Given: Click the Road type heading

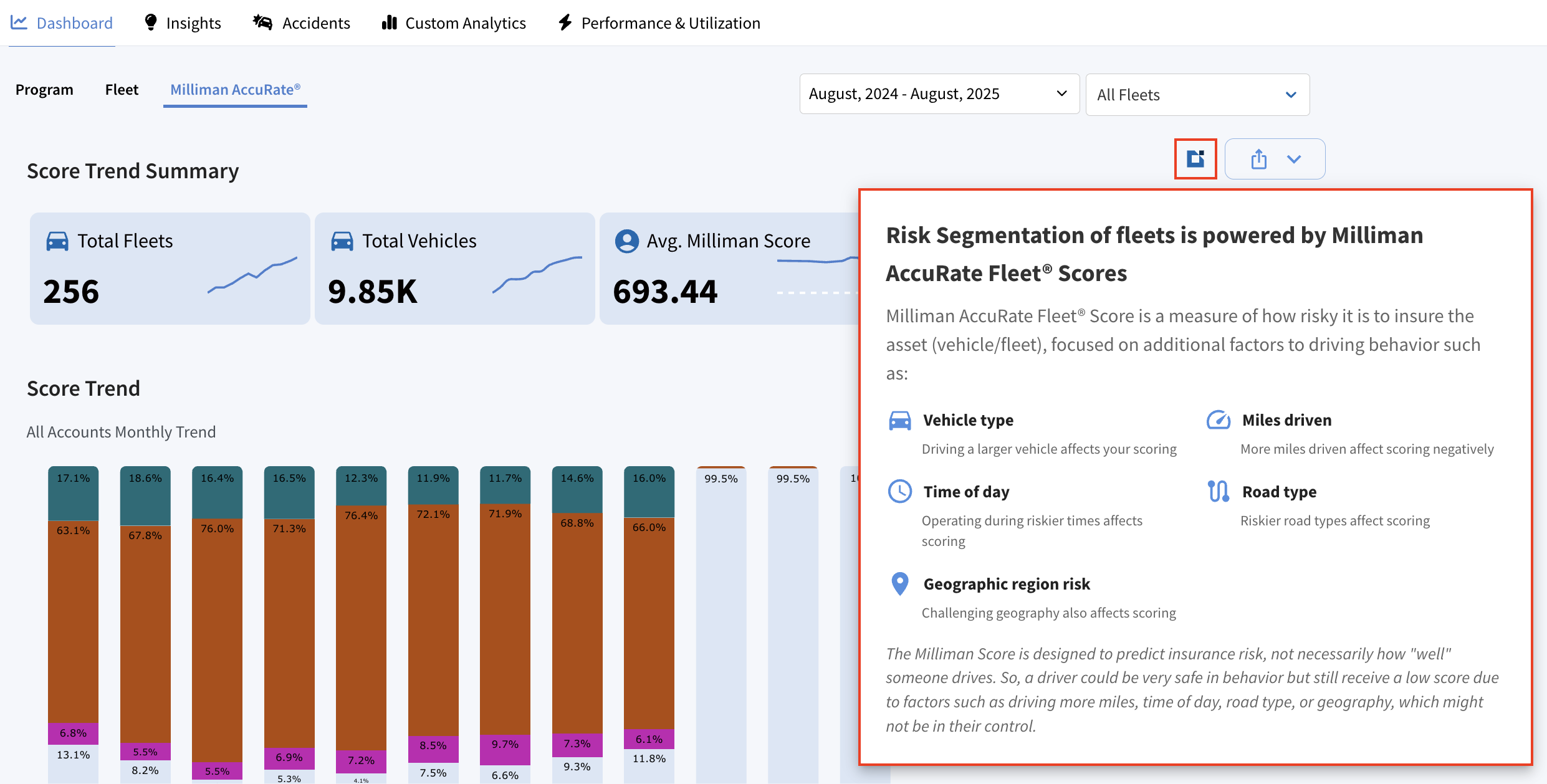Looking at the screenshot, I should coord(1279,492).
